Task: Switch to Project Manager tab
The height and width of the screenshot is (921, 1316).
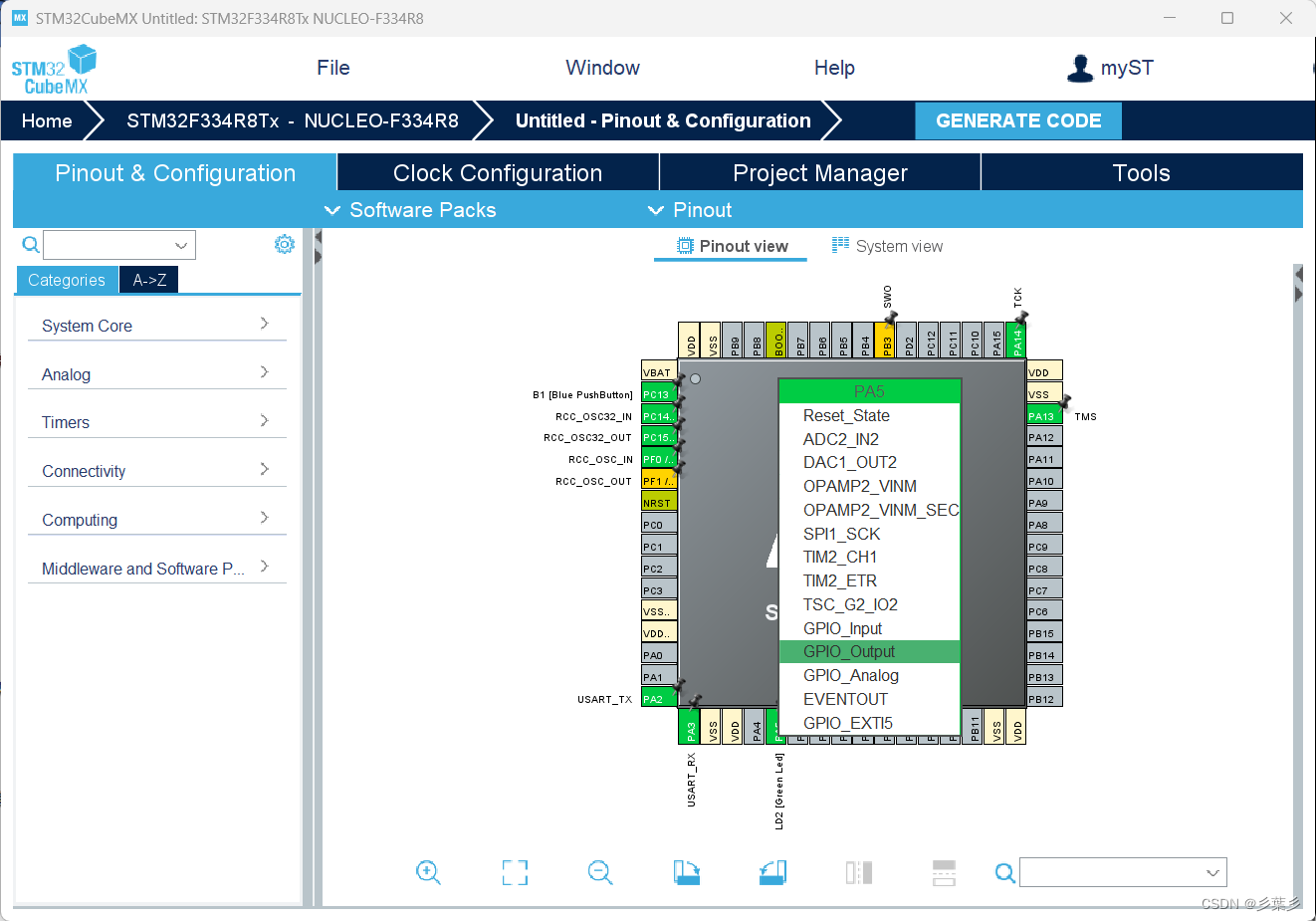Action: tap(820, 173)
